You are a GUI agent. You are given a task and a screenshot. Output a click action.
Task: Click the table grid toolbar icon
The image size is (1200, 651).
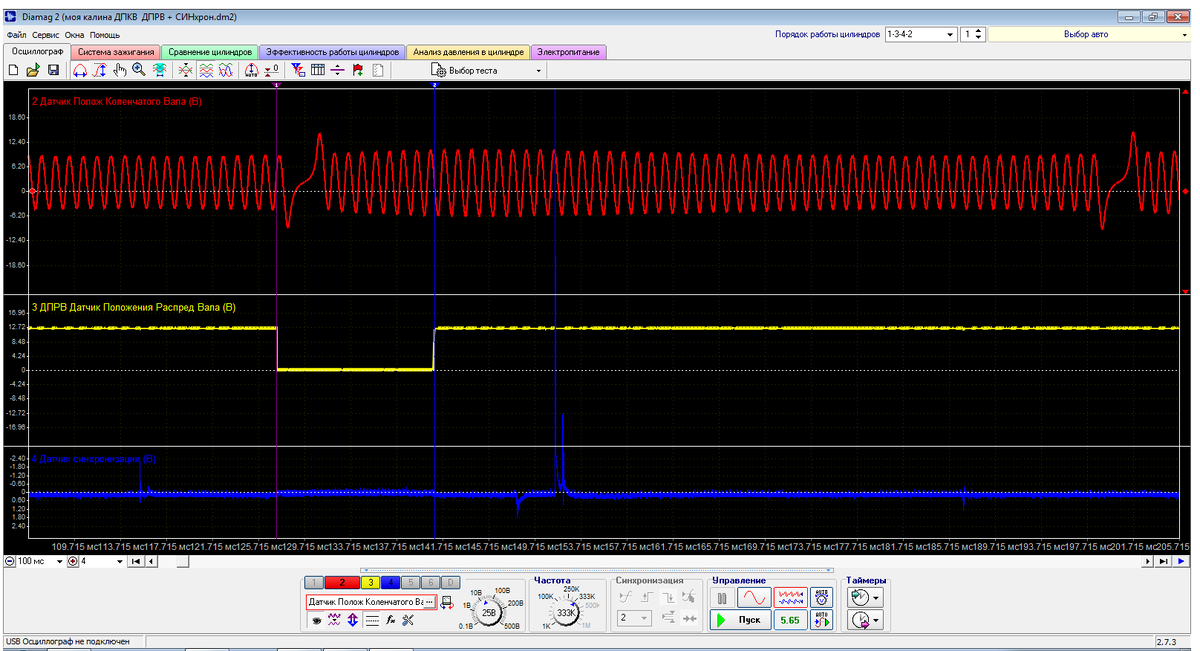coord(318,70)
